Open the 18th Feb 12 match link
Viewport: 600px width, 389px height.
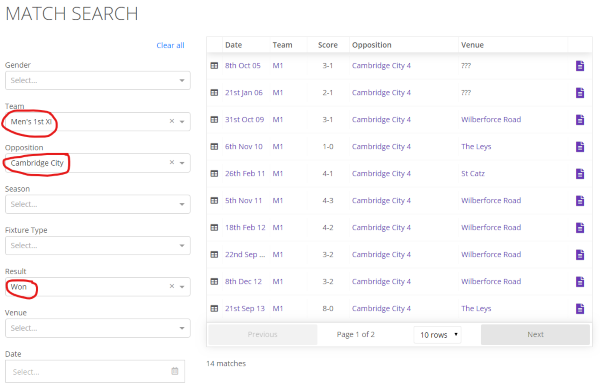coord(245,228)
